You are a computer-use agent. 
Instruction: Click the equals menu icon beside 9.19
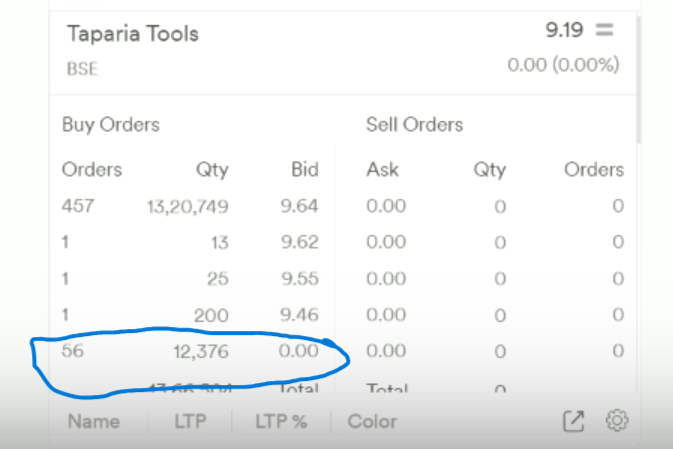pyautogui.click(x=604, y=30)
